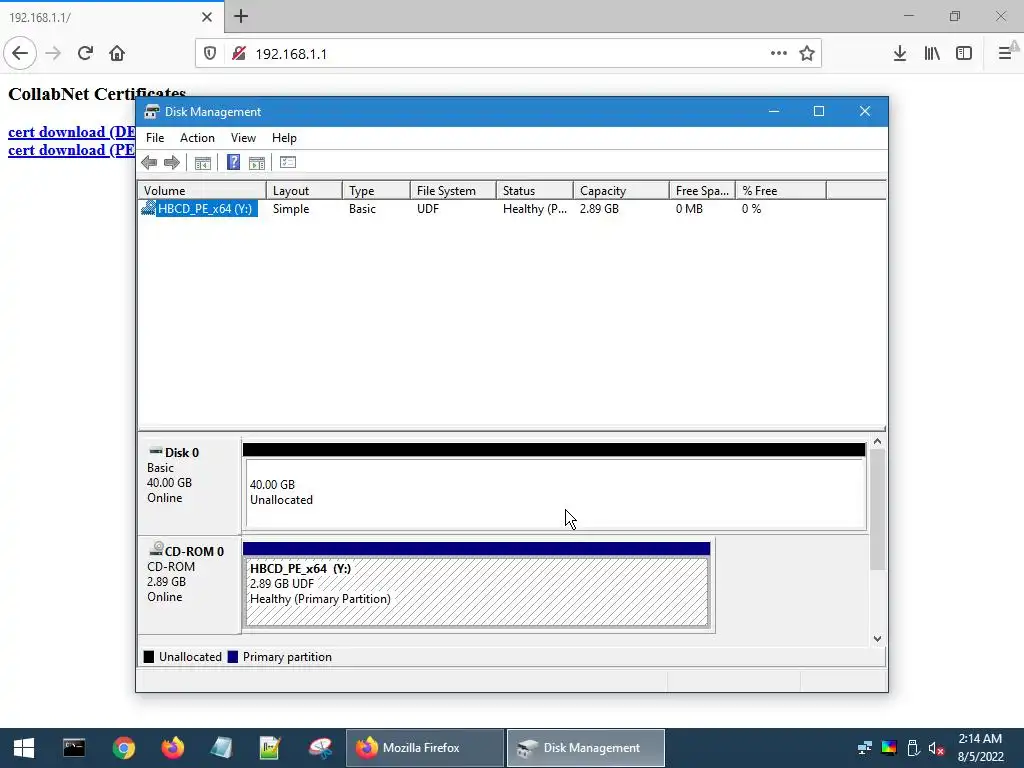Open the File menu

[x=155, y=138]
